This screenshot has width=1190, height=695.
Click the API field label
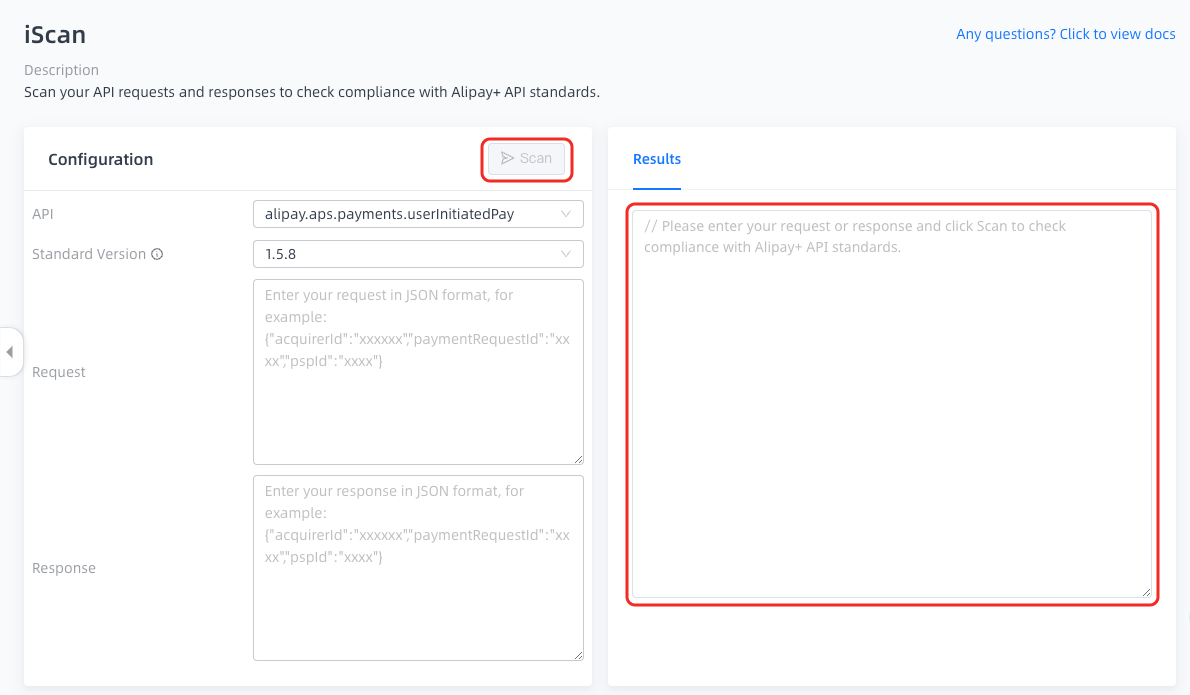43,214
